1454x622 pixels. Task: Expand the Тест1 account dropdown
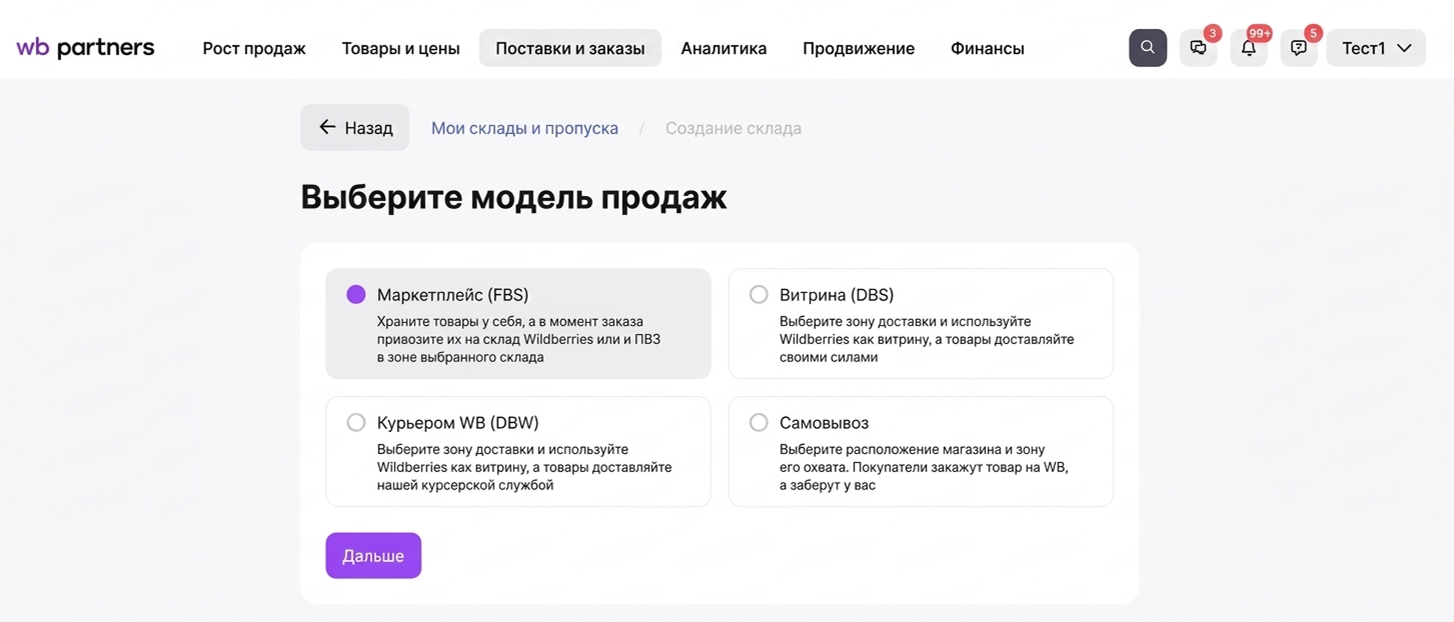(x=1376, y=48)
